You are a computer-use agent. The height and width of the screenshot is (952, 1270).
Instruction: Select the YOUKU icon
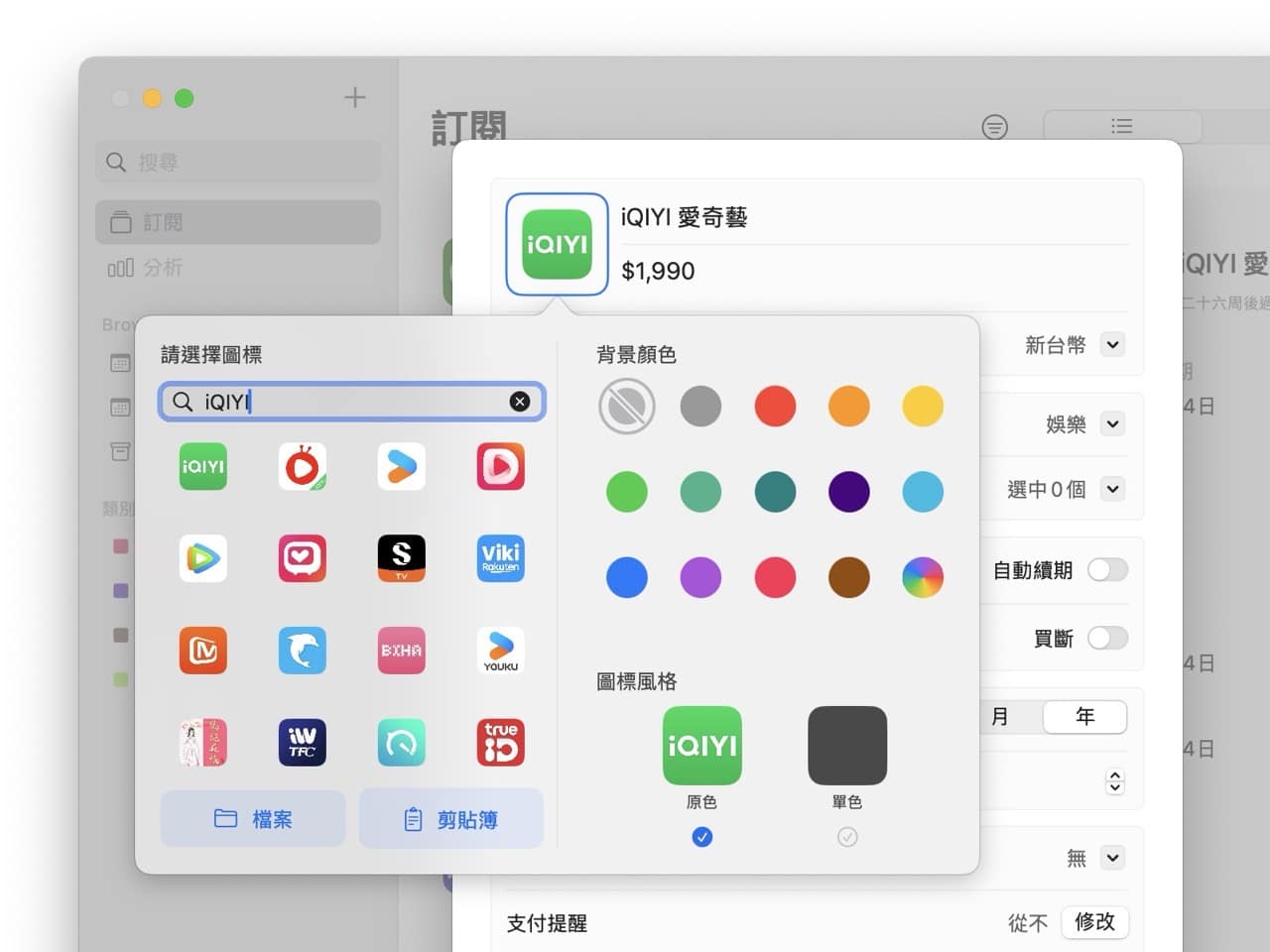[x=501, y=651]
